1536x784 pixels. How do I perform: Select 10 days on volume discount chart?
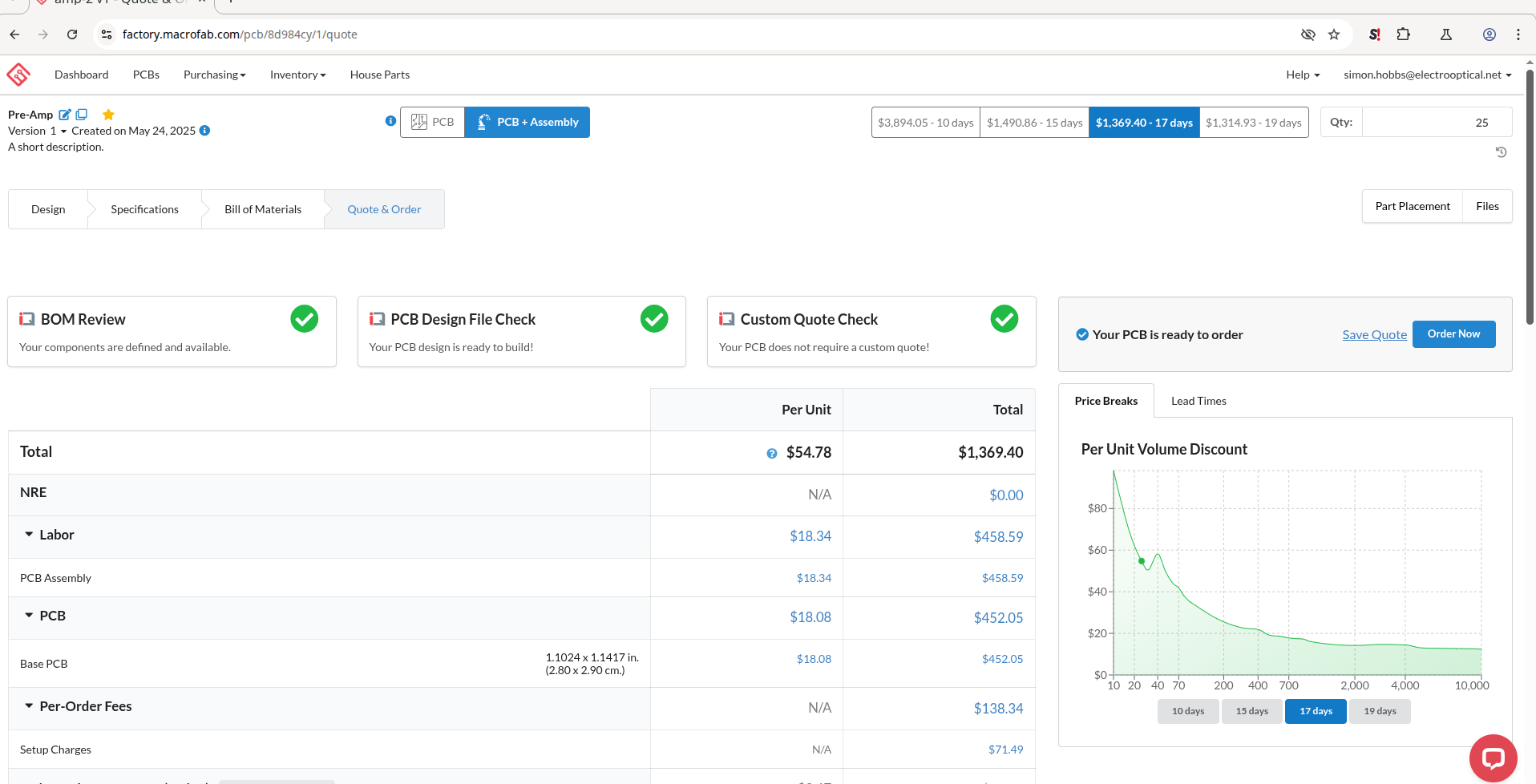pyautogui.click(x=1187, y=711)
